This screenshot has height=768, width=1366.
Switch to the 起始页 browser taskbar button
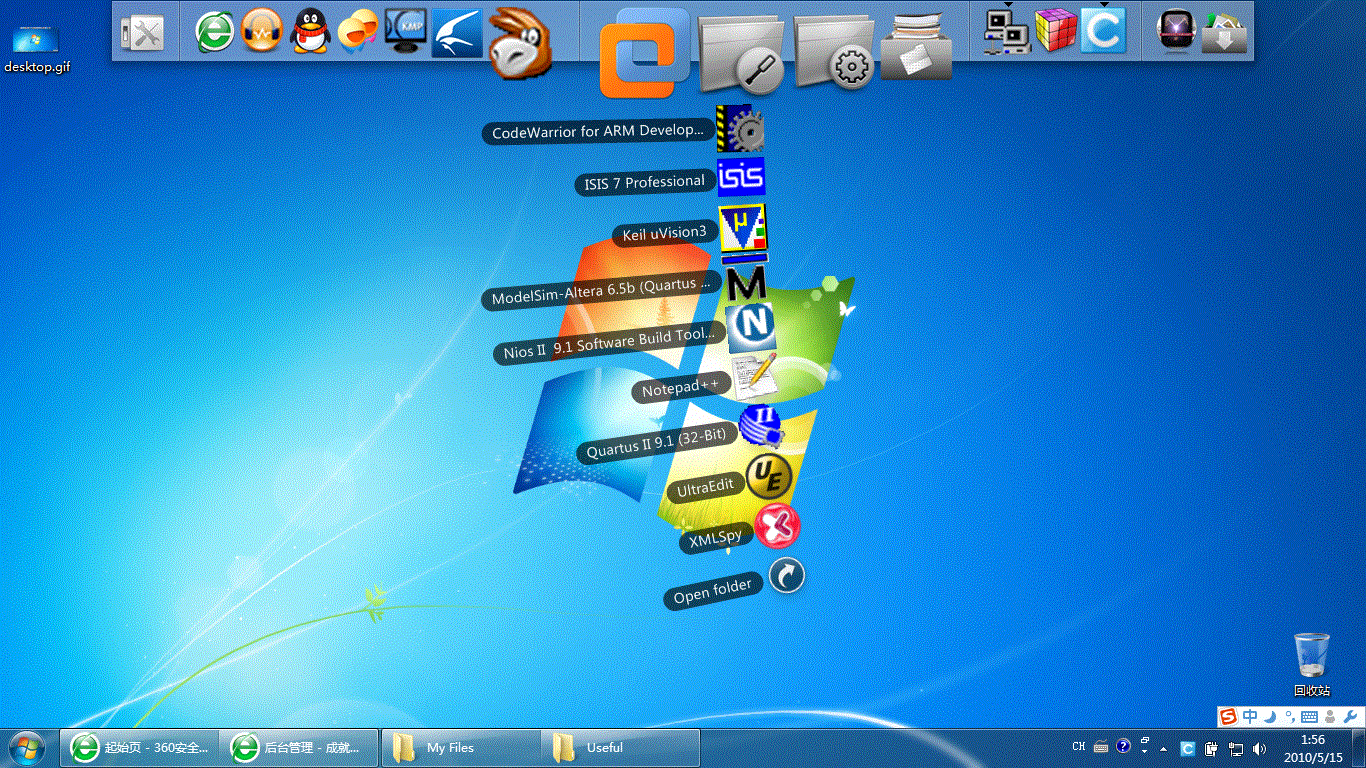point(139,748)
